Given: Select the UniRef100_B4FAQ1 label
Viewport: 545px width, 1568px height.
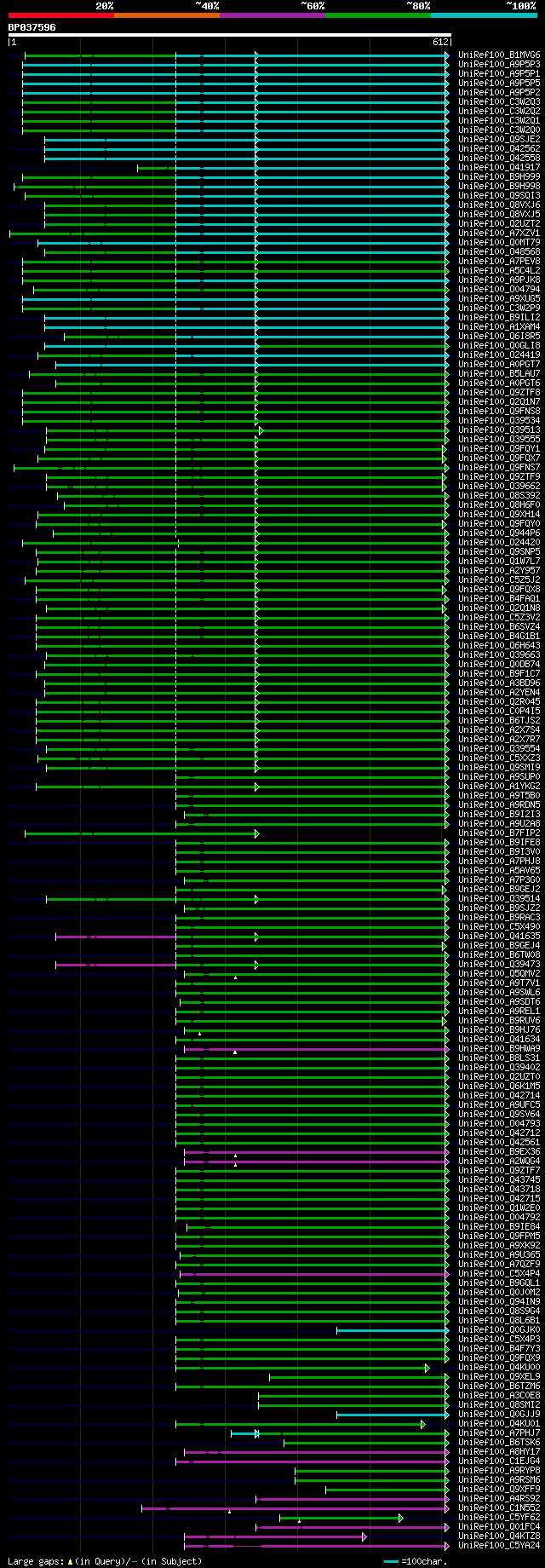Looking at the screenshot, I should pos(499,598).
